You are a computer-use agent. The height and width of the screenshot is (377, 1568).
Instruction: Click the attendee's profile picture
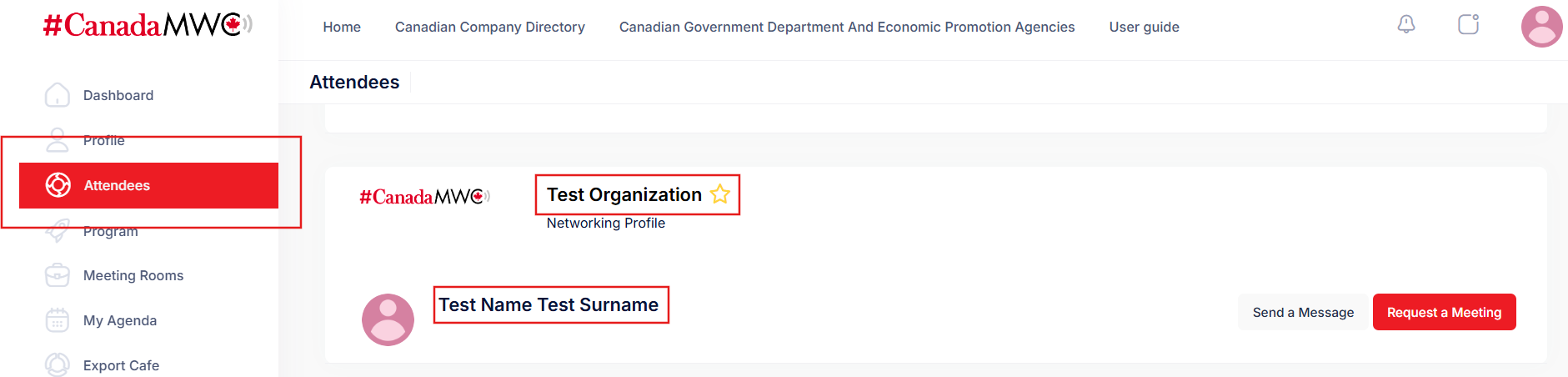388,319
